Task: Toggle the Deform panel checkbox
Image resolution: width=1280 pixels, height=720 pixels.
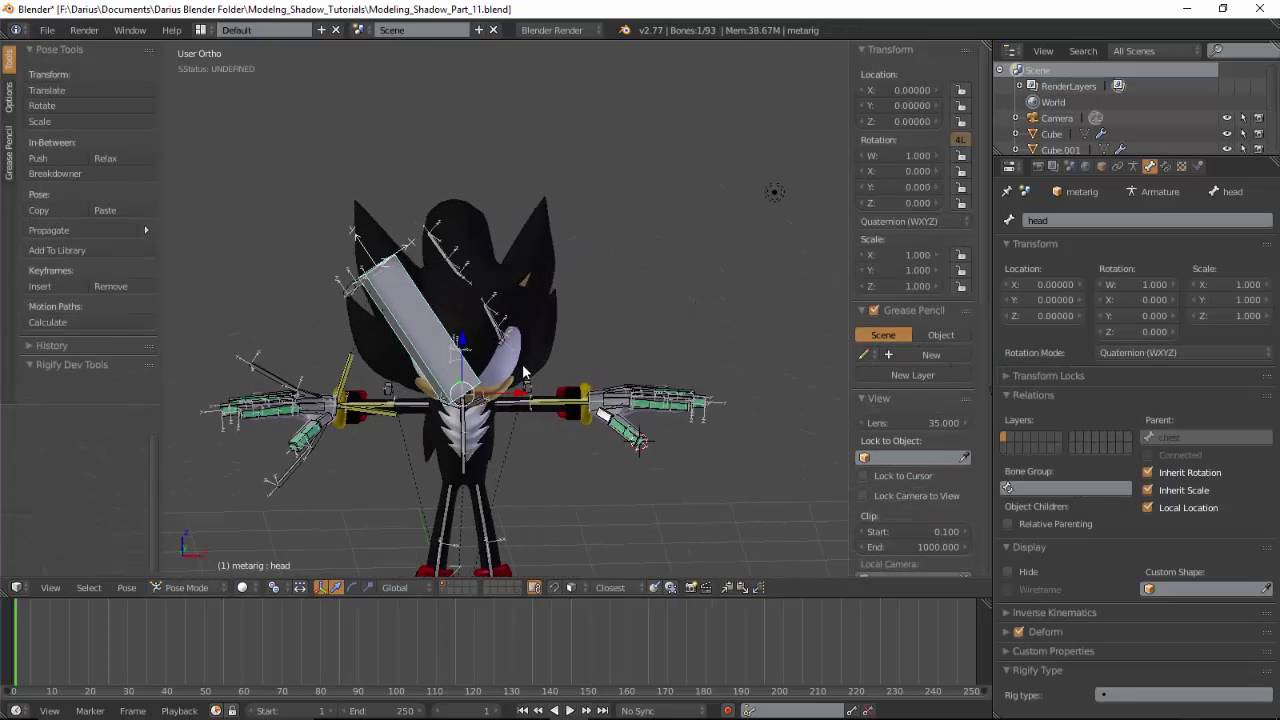Action: 1019,632
